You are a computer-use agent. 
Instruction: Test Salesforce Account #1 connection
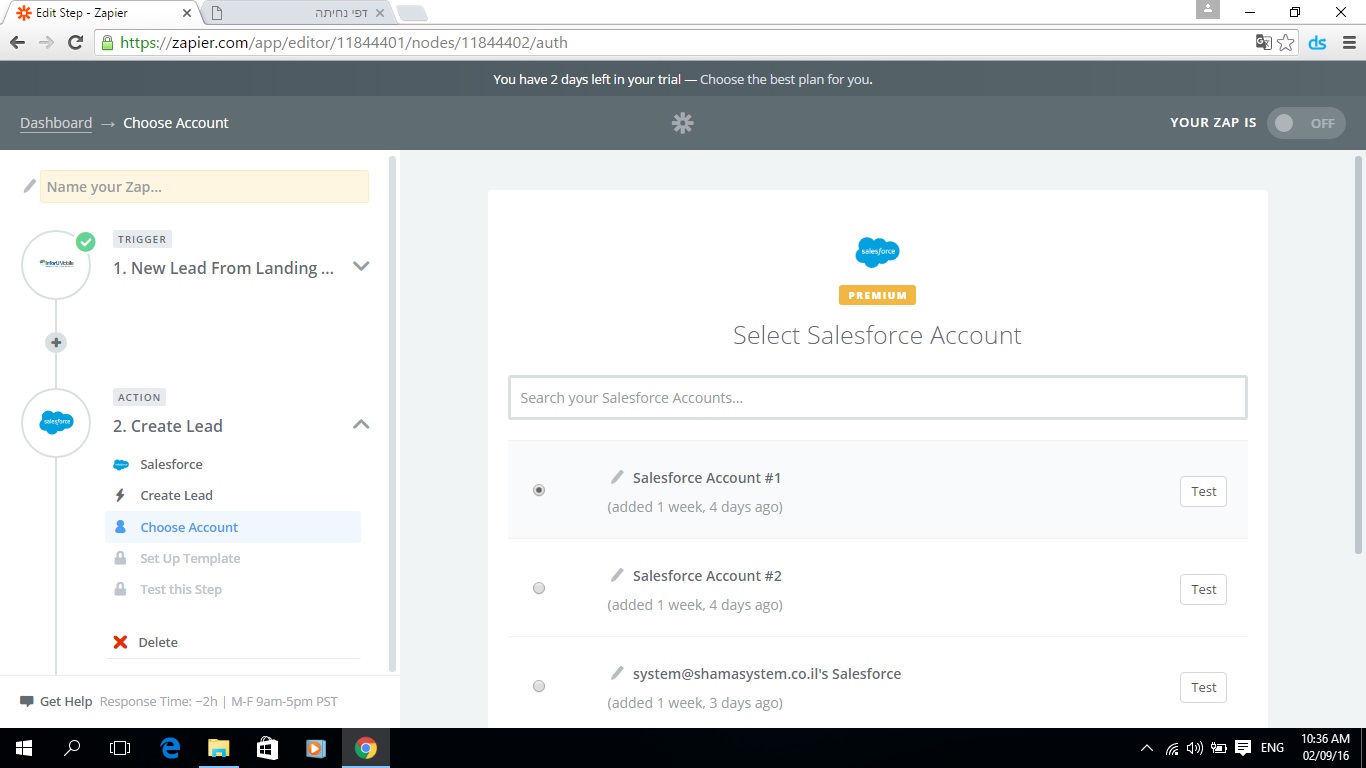click(1203, 491)
